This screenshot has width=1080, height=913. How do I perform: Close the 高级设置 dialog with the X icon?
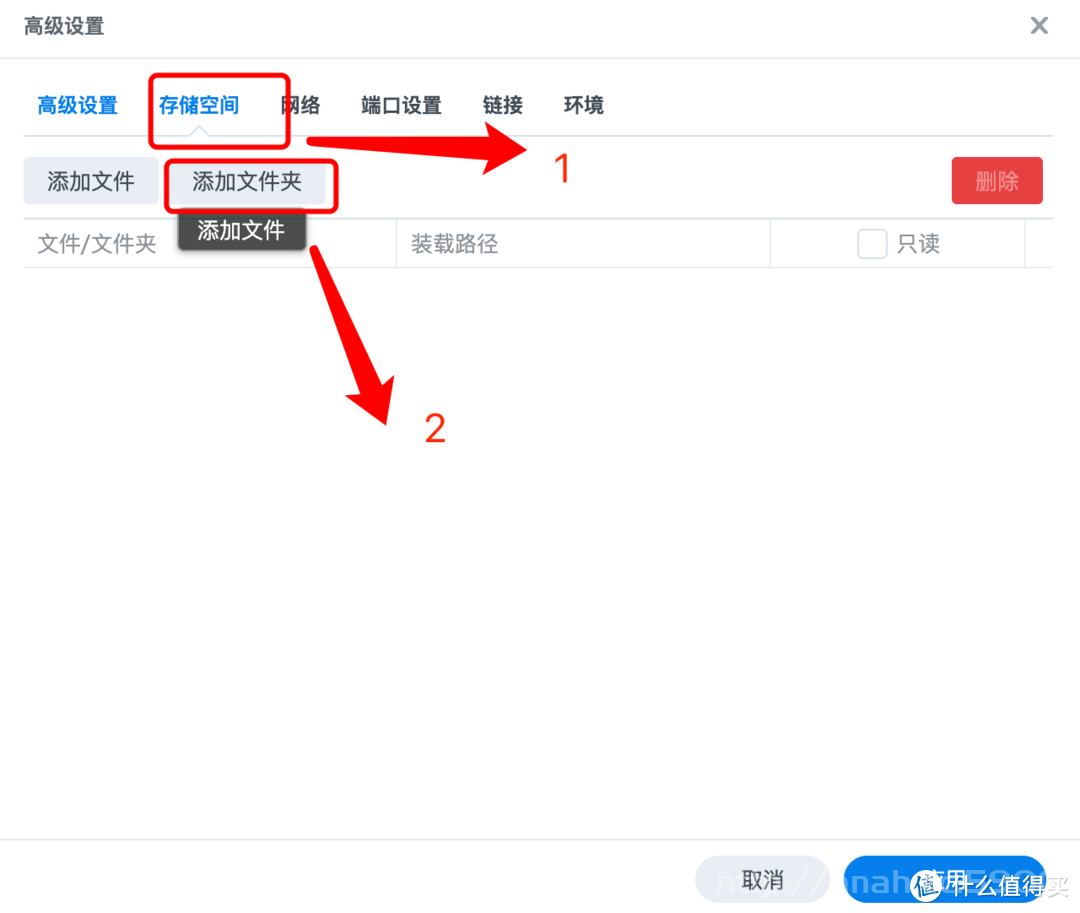[1039, 26]
